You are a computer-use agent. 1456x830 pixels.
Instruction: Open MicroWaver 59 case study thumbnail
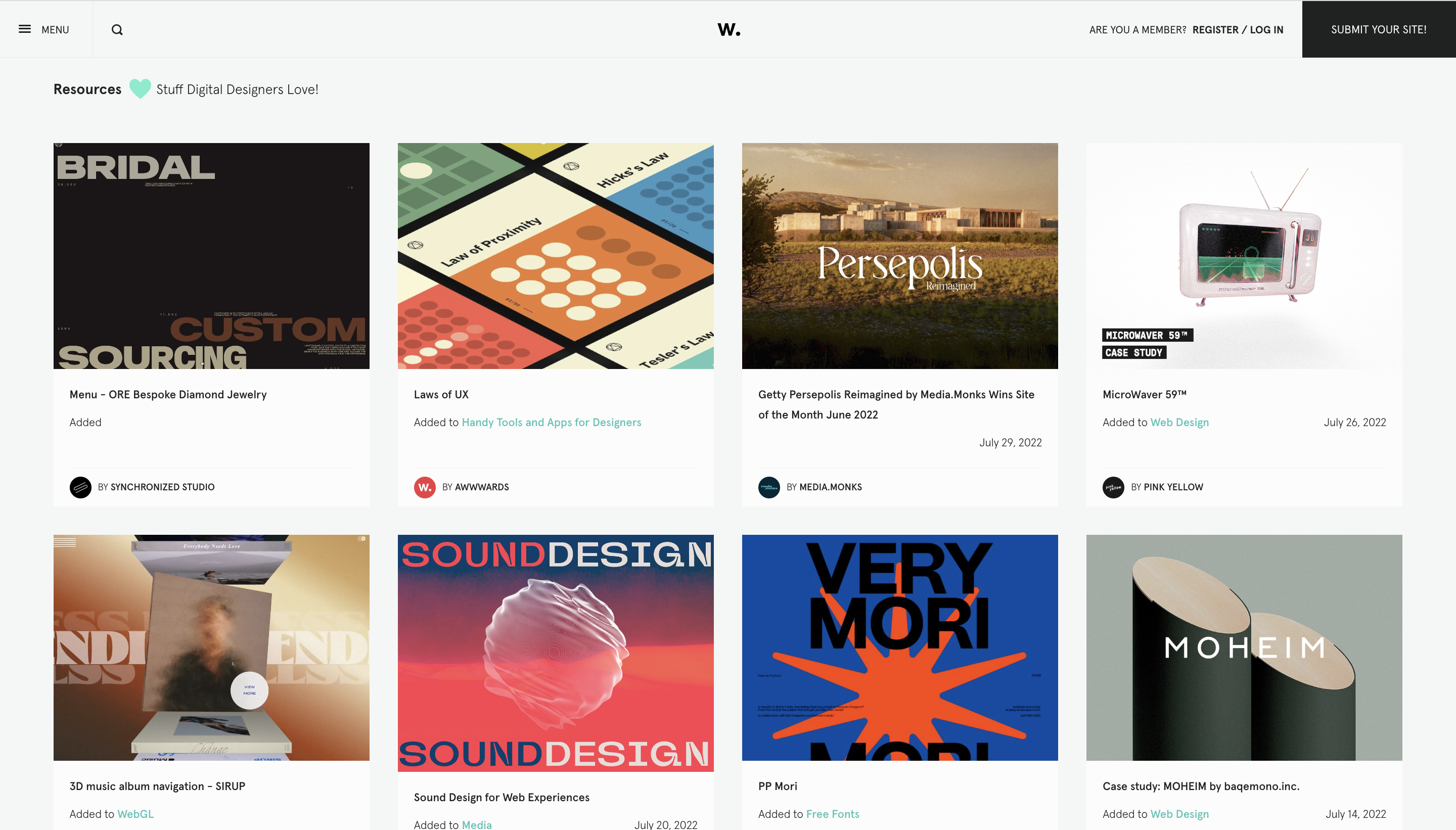pyautogui.click(x=1244, y=255)
